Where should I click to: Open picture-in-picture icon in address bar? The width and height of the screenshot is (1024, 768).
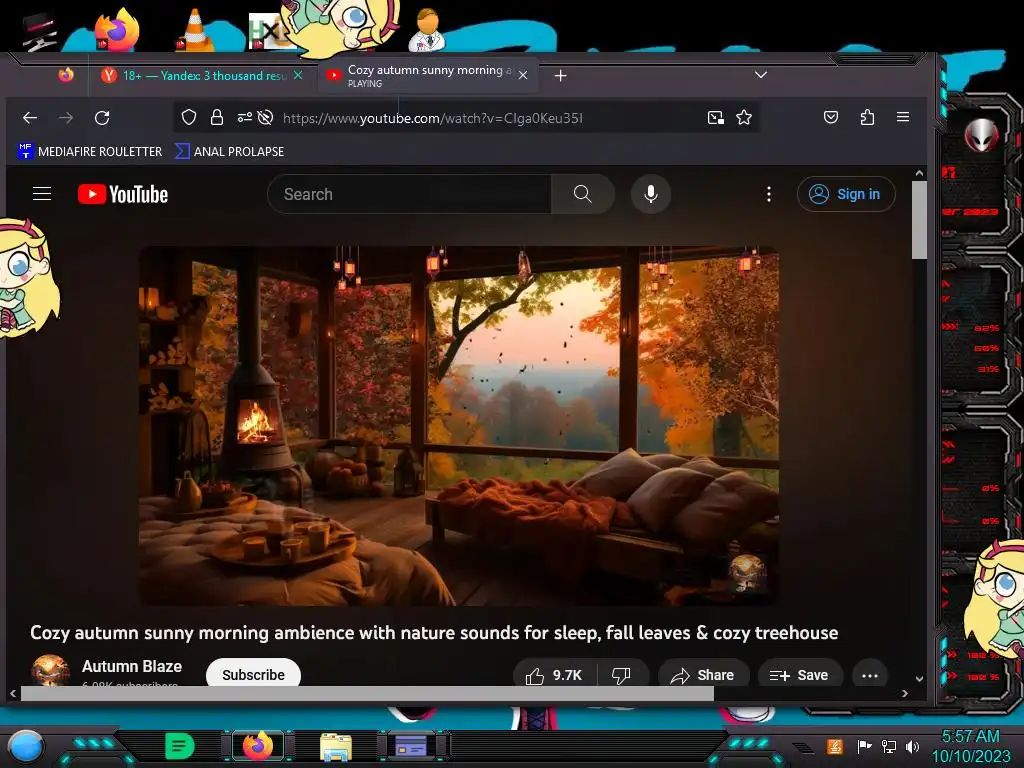click(x=716, y=118)
